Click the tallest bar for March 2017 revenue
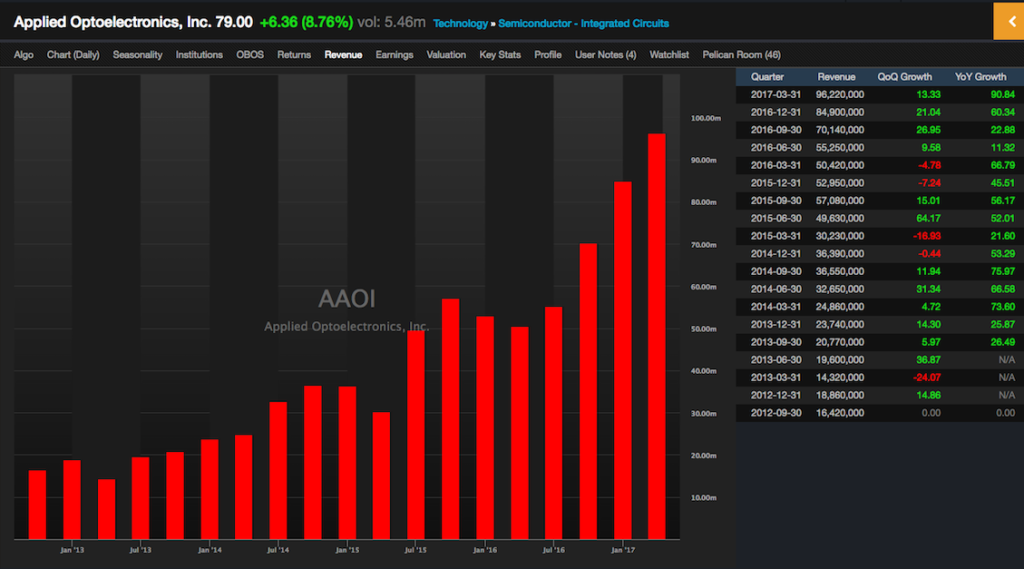 [x=656, y=336]
